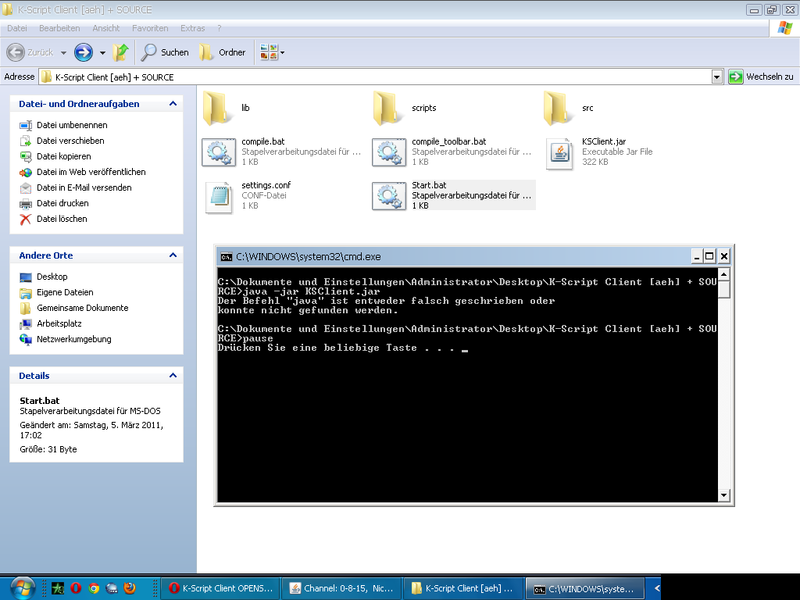Click the cmd.exe window title text
The width and height of the screenshot is (800, 600).
click(308, 257)
